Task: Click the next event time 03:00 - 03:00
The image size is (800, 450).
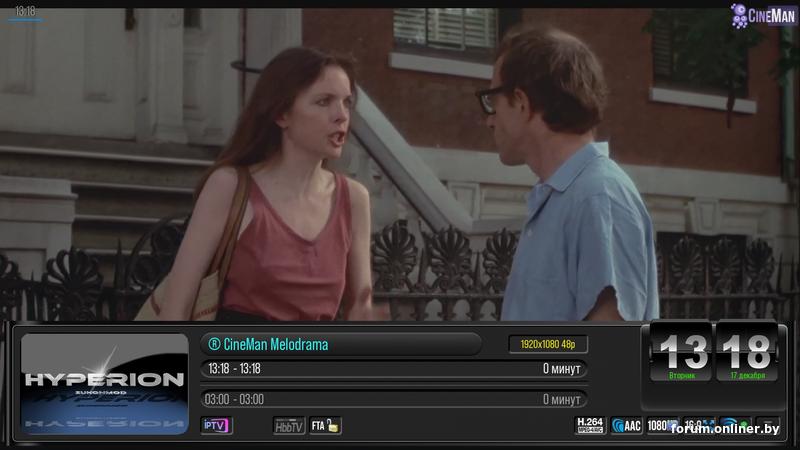Action: pyautogui.click(x=234, y=399)
